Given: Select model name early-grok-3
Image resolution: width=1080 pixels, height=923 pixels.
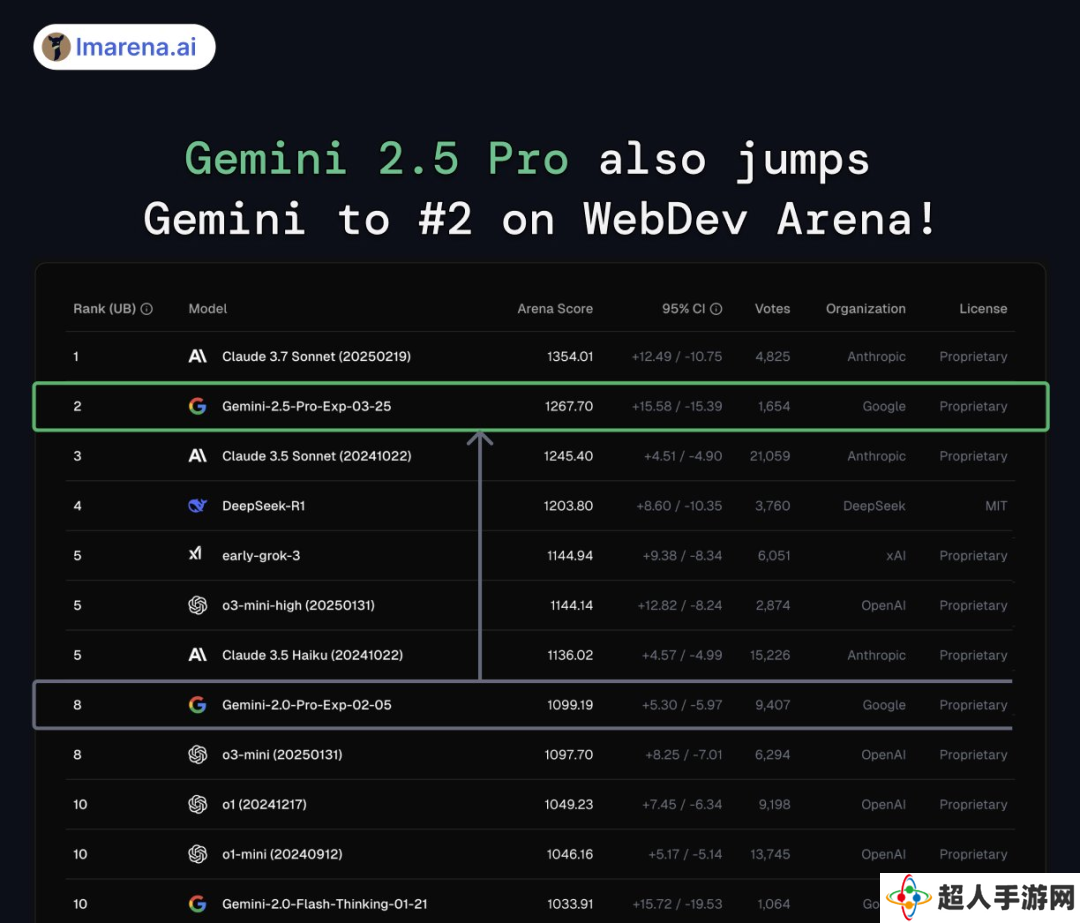Looking at the screenshot, I should point(261,556).
